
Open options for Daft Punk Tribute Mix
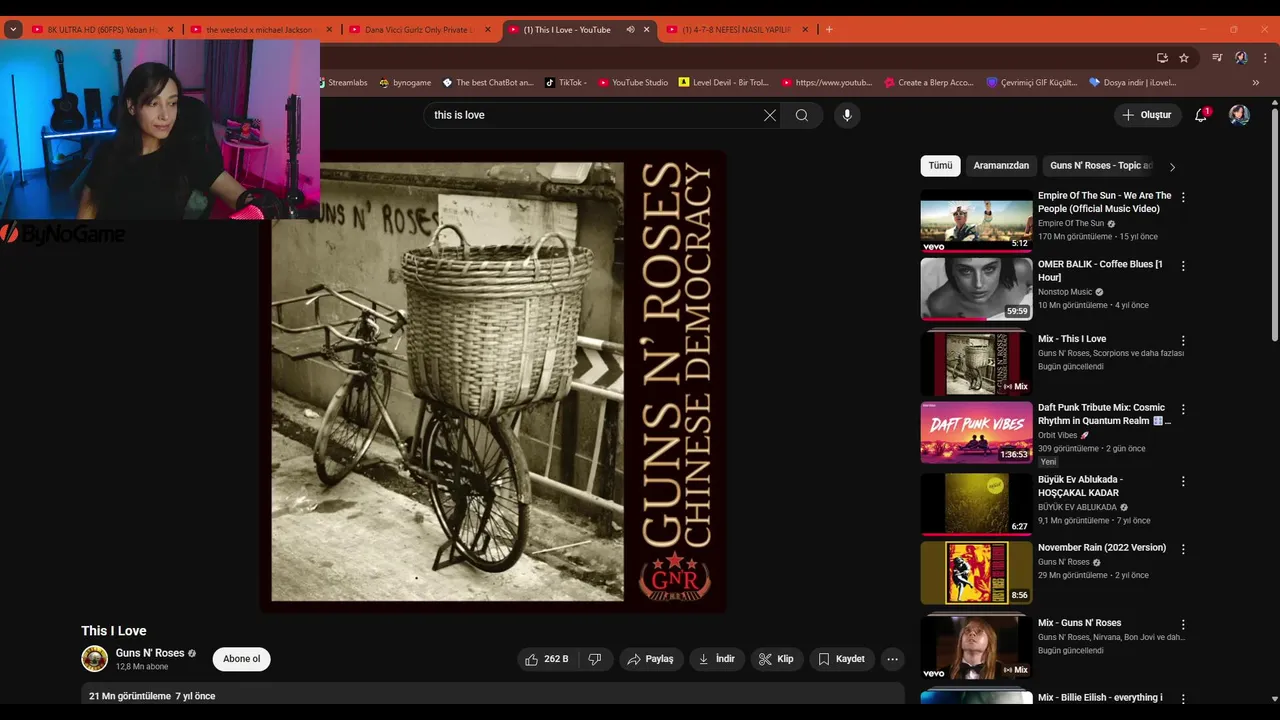click(x=1183, y=409)
